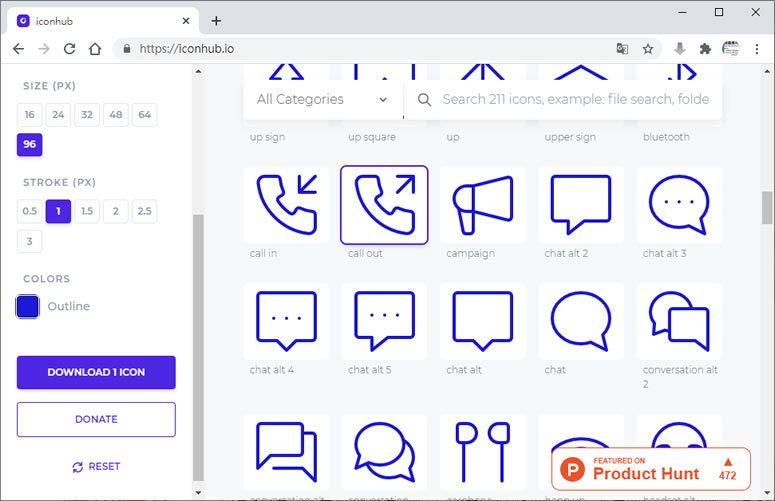Click the 'bluetooth' icon label
The image size is (775, 501).
[666, 137]
